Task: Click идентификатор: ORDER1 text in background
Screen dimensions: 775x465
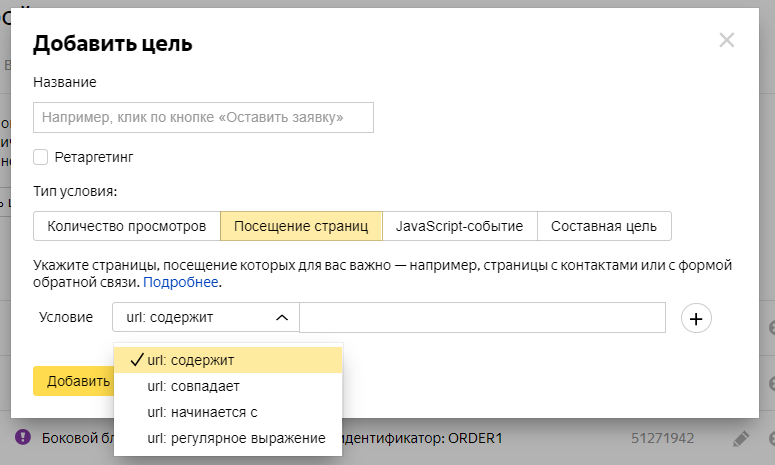Action: pyautogui.click(x=423, y=438)
